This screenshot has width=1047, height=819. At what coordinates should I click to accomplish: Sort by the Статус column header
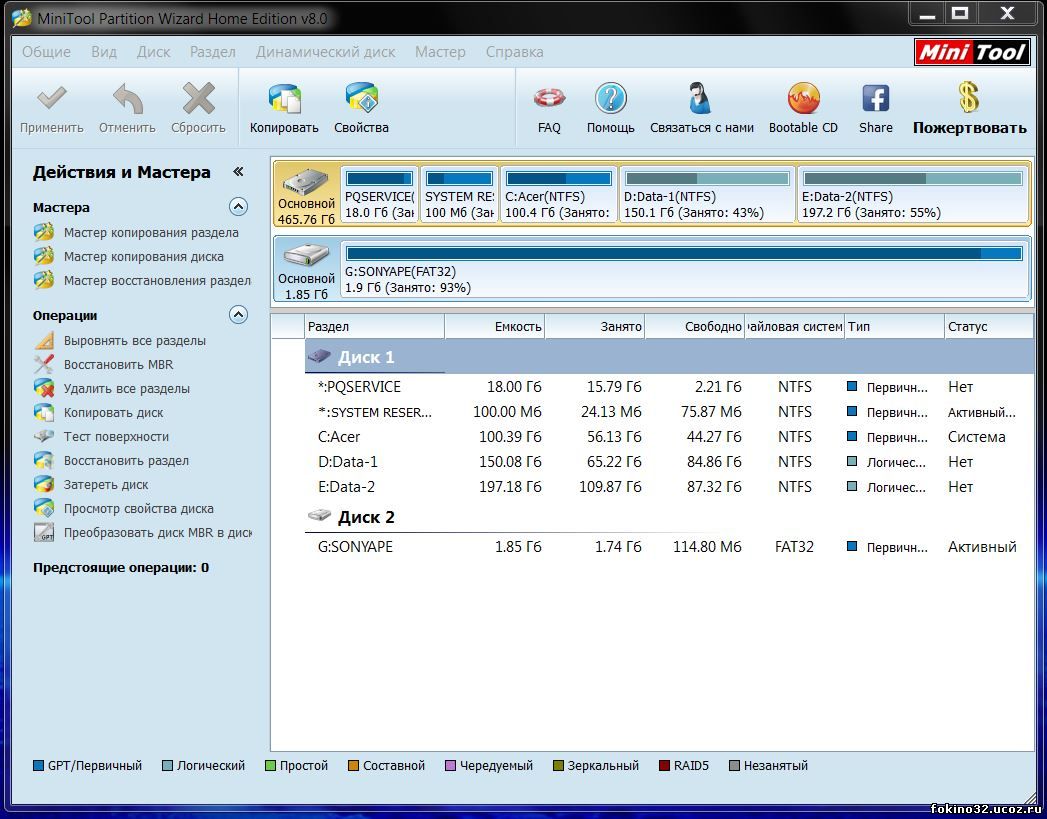click(x=989, y=326)
